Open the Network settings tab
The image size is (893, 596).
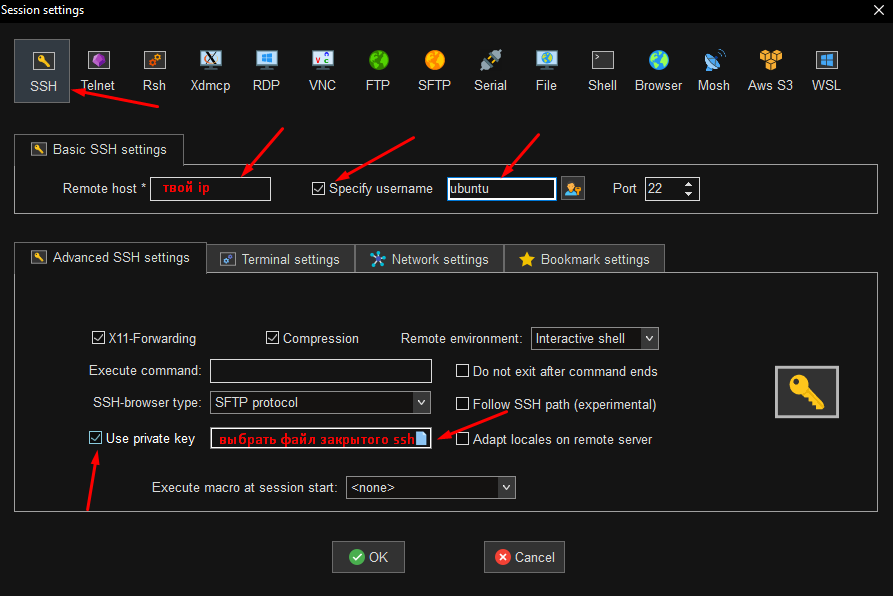pyautogui.click(x=429, y=259)
